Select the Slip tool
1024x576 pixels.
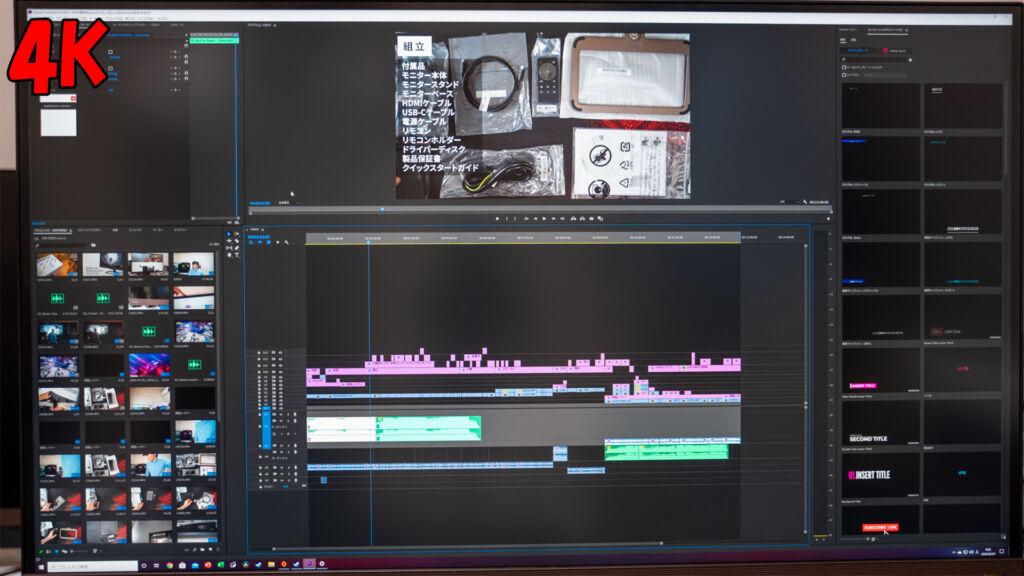pyautogui.click(x=229, y=248)
